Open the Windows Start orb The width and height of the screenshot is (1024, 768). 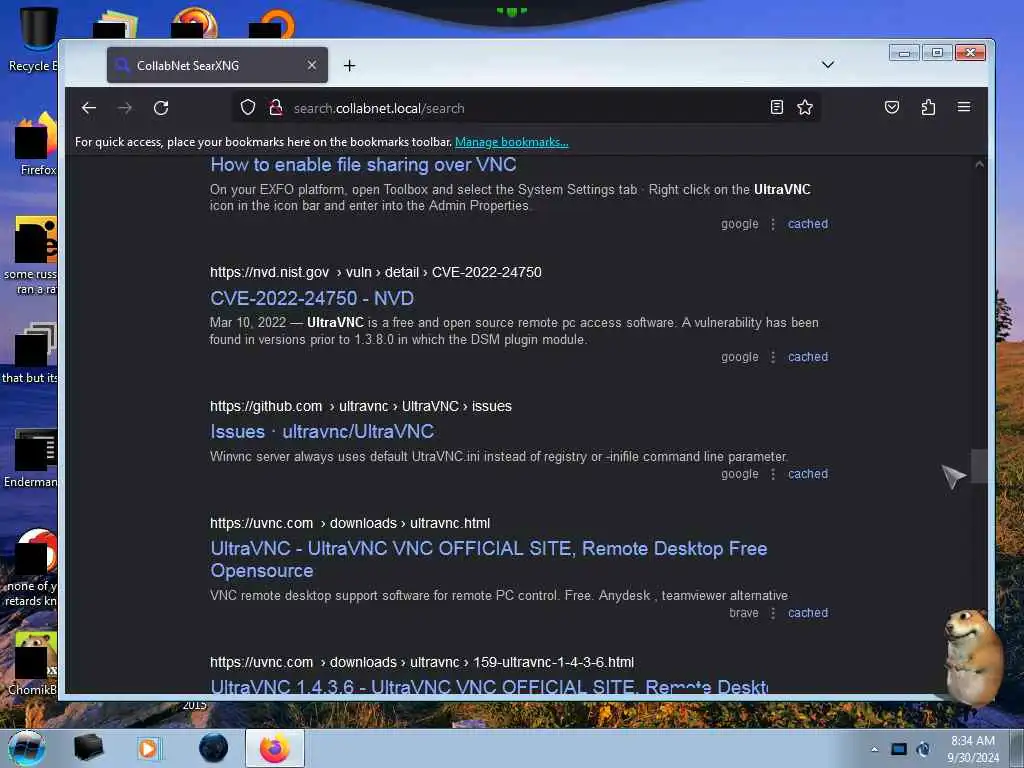click(27, 748)
